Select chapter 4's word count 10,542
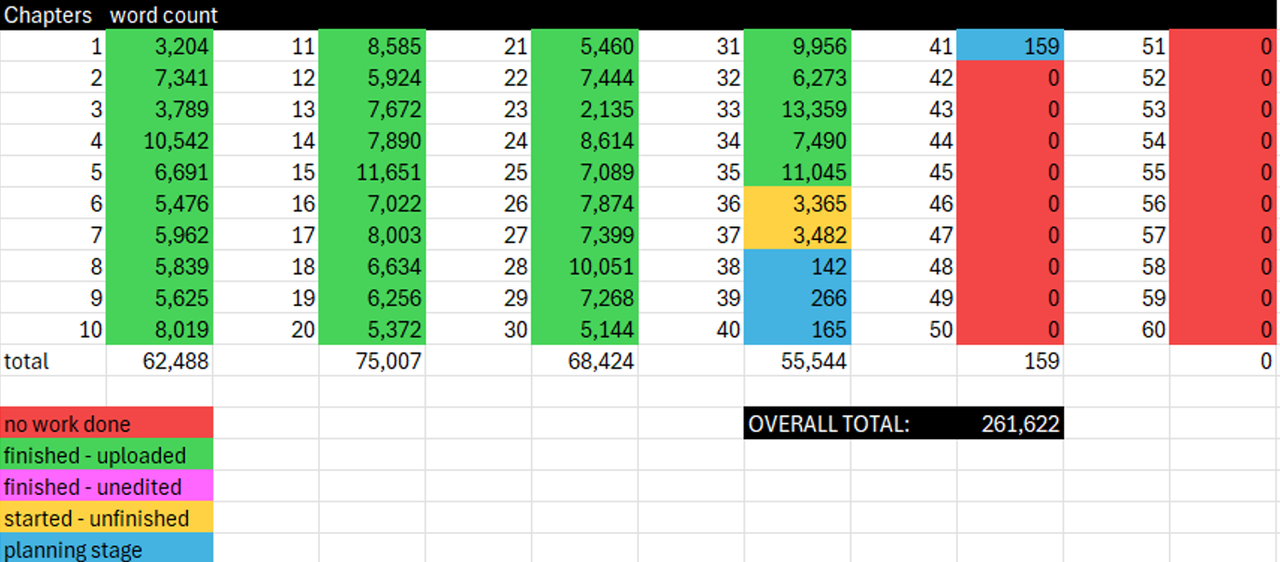 pos(160,140)
